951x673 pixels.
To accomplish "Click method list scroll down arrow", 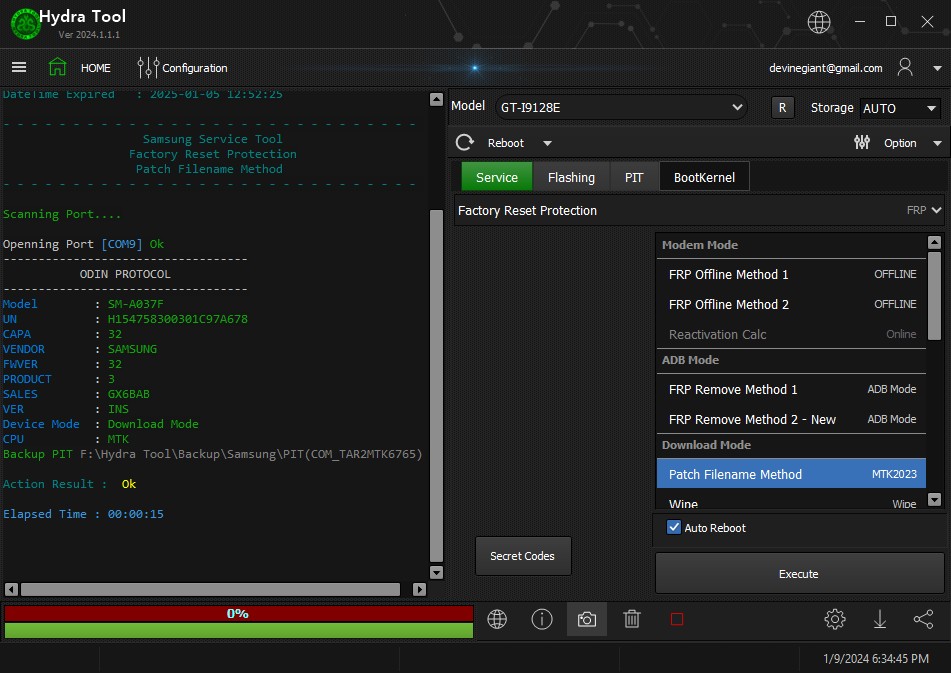I will coord(935,500).
